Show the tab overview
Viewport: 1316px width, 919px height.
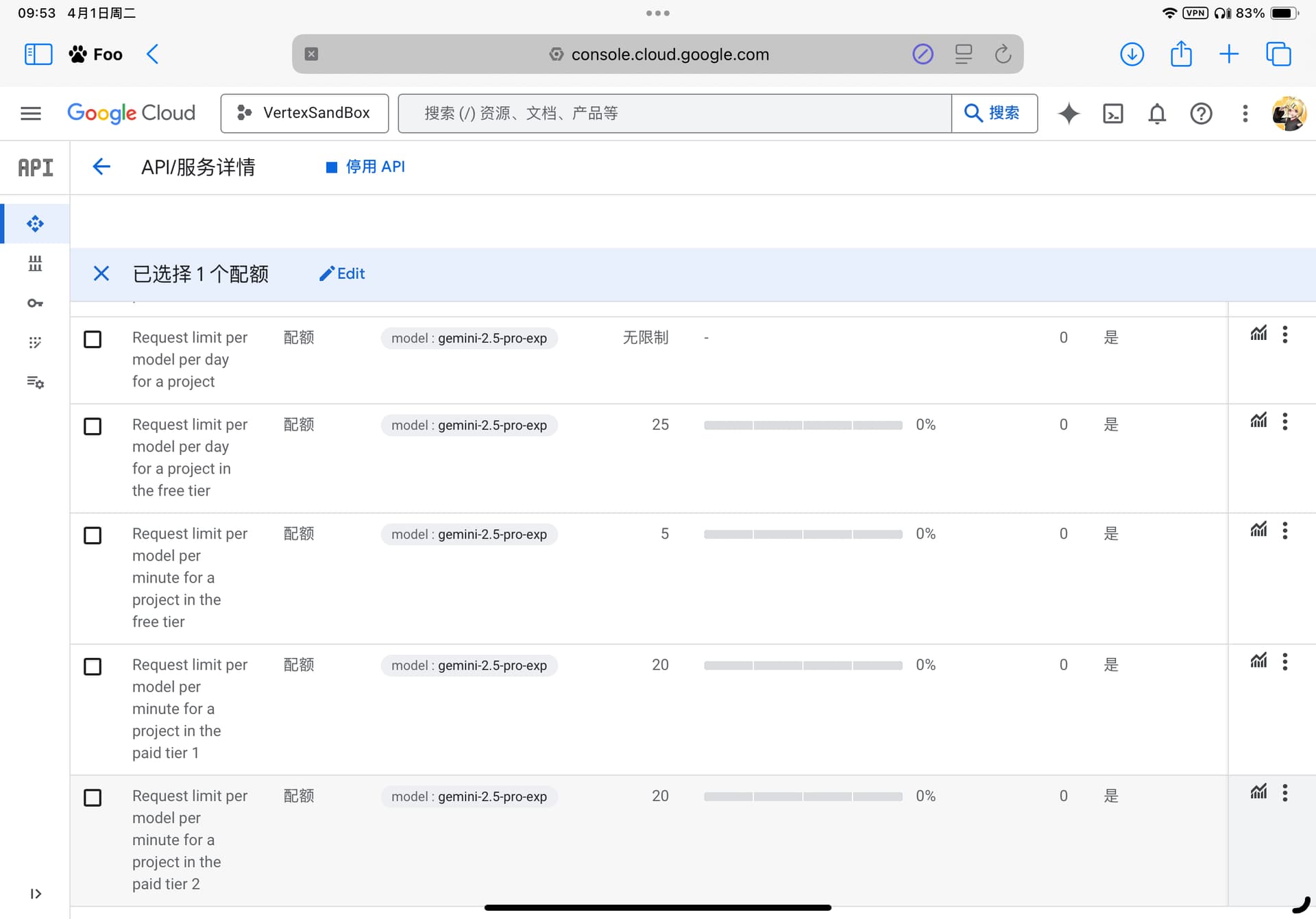pyautogui.click(x=1278, y=54)
